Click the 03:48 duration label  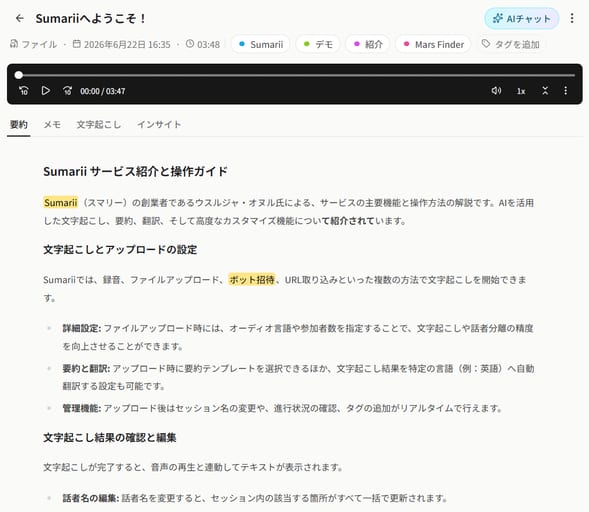(208, 45)
